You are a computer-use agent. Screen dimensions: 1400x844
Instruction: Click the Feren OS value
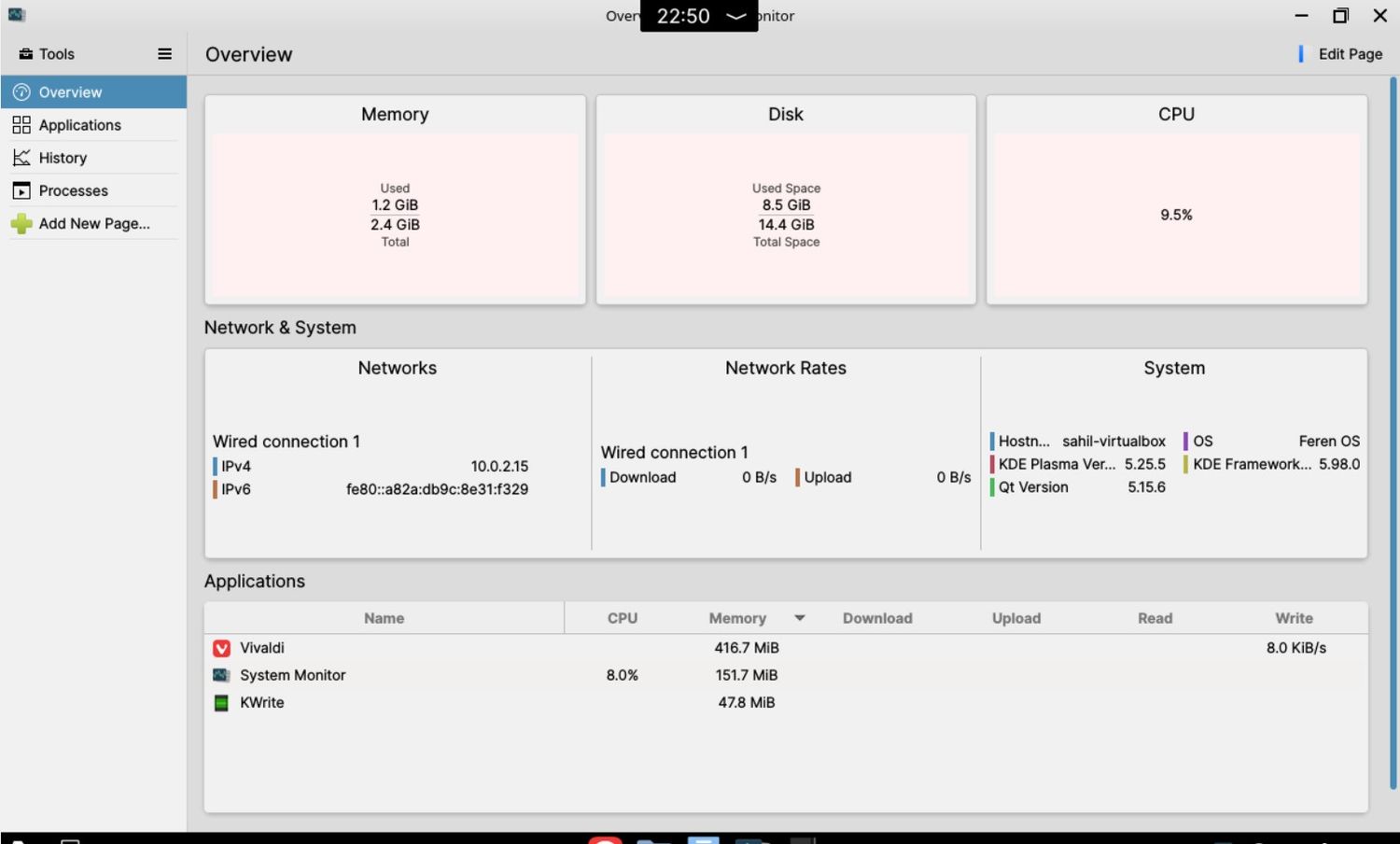(1329, 441)
